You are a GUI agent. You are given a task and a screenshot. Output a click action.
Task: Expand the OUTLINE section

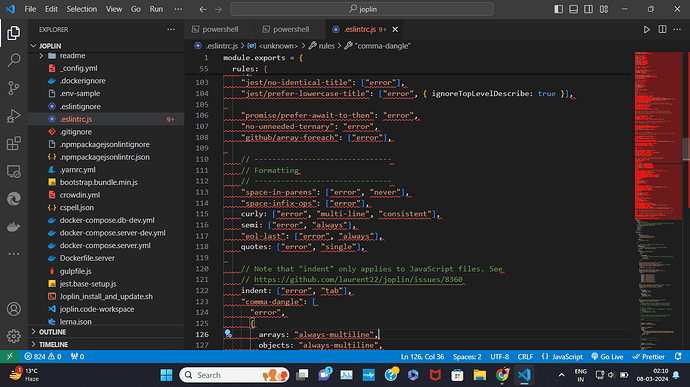point(106,332)
